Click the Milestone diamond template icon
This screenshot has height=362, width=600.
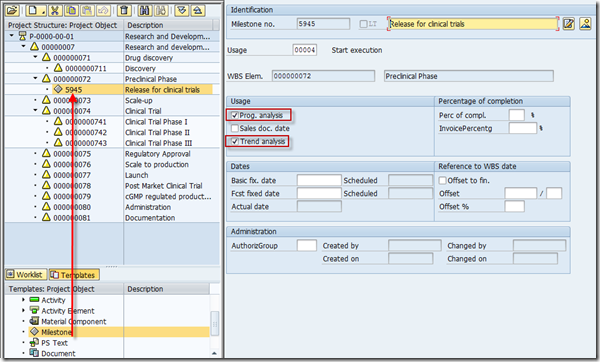point(34,331)
